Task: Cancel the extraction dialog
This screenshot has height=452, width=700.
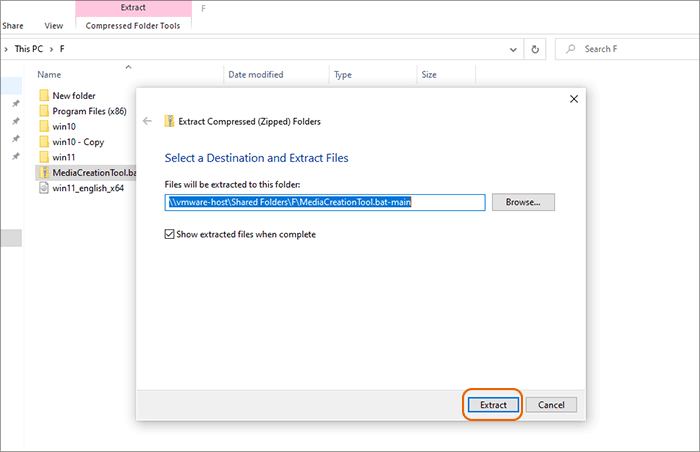Action: (x=551, y=405)
